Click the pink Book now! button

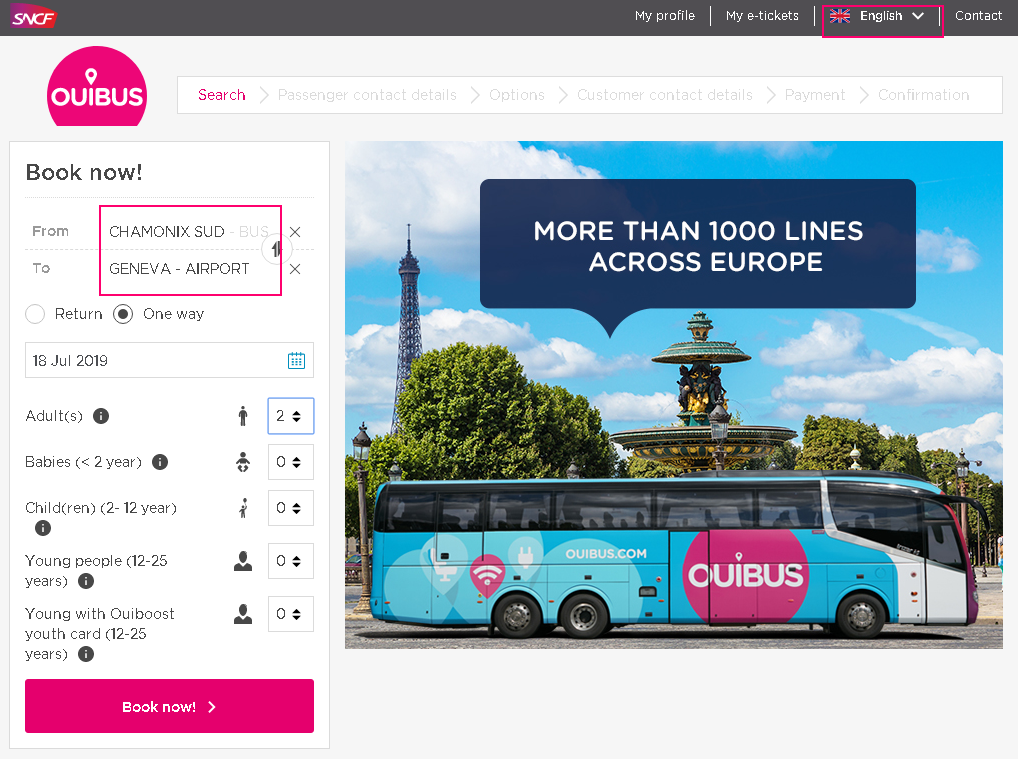169,706
